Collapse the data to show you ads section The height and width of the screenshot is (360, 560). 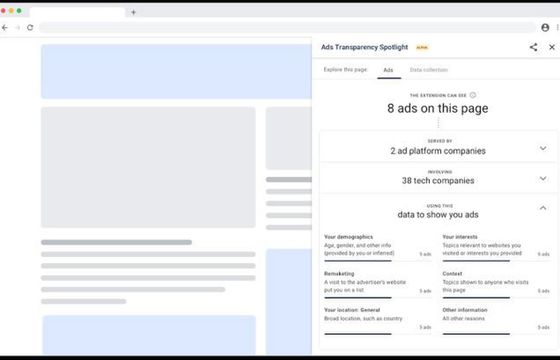click(543, 208)
